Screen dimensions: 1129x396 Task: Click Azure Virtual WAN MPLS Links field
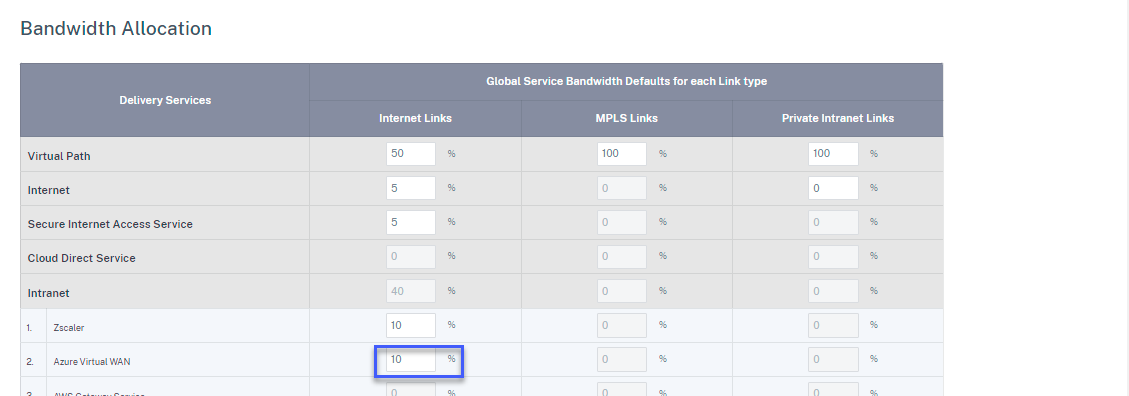point(621,359)
